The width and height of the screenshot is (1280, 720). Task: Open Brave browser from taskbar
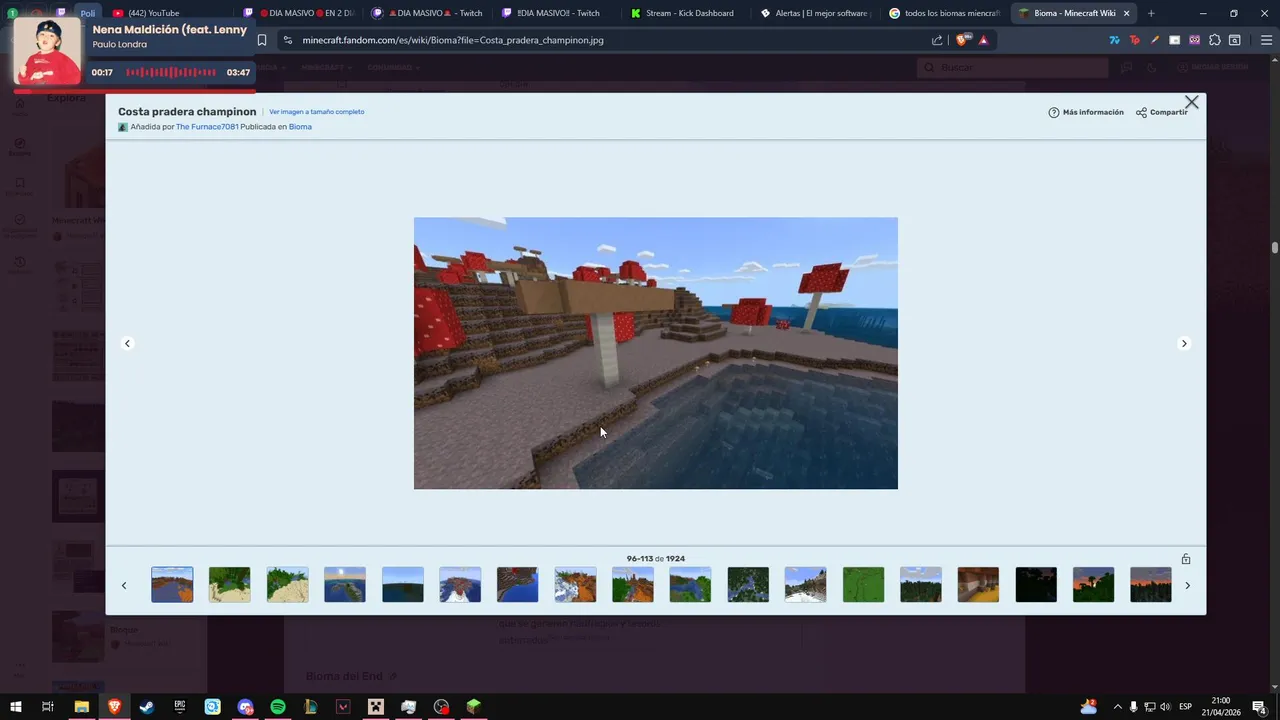click(x=114, y=707)
